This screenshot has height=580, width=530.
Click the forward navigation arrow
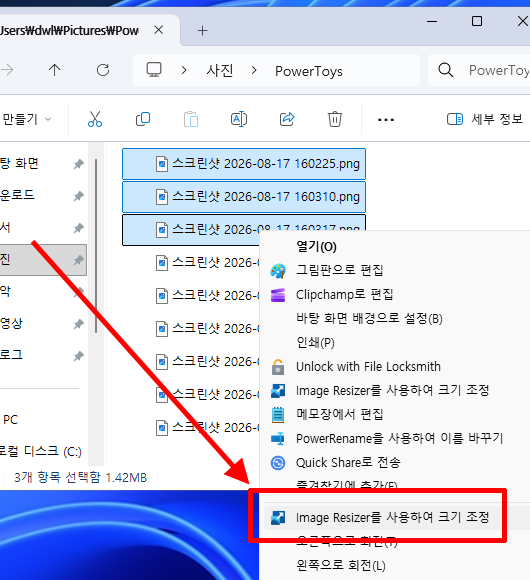[7, 70]
